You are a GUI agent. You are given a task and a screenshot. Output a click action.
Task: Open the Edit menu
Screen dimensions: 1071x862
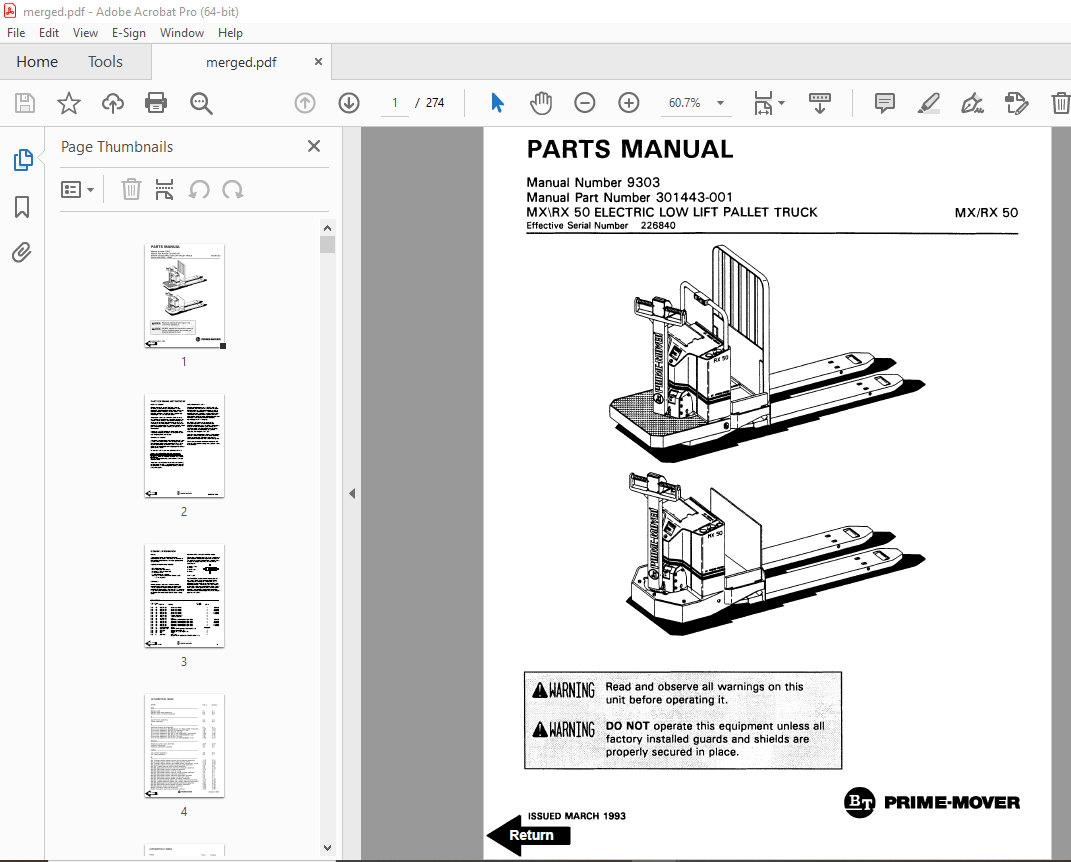pos(48,33)
